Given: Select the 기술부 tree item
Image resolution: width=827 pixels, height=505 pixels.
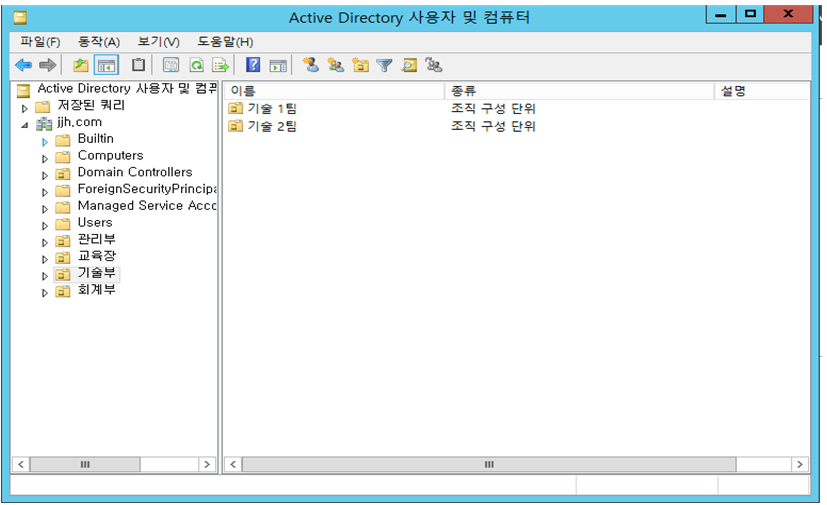Looking at the screenshot, I should [97, 273].
